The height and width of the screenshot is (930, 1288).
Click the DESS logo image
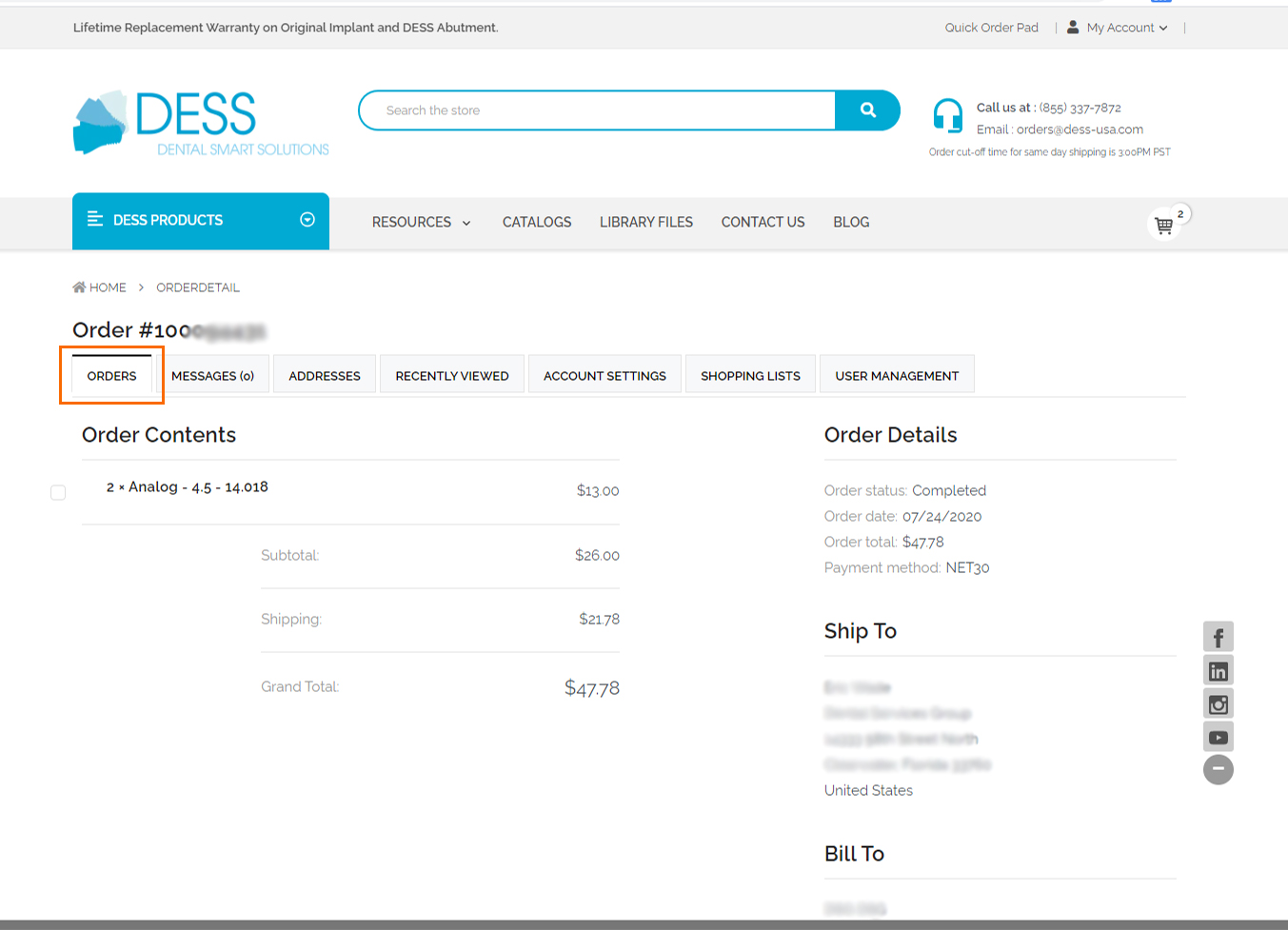click(201, 123)
